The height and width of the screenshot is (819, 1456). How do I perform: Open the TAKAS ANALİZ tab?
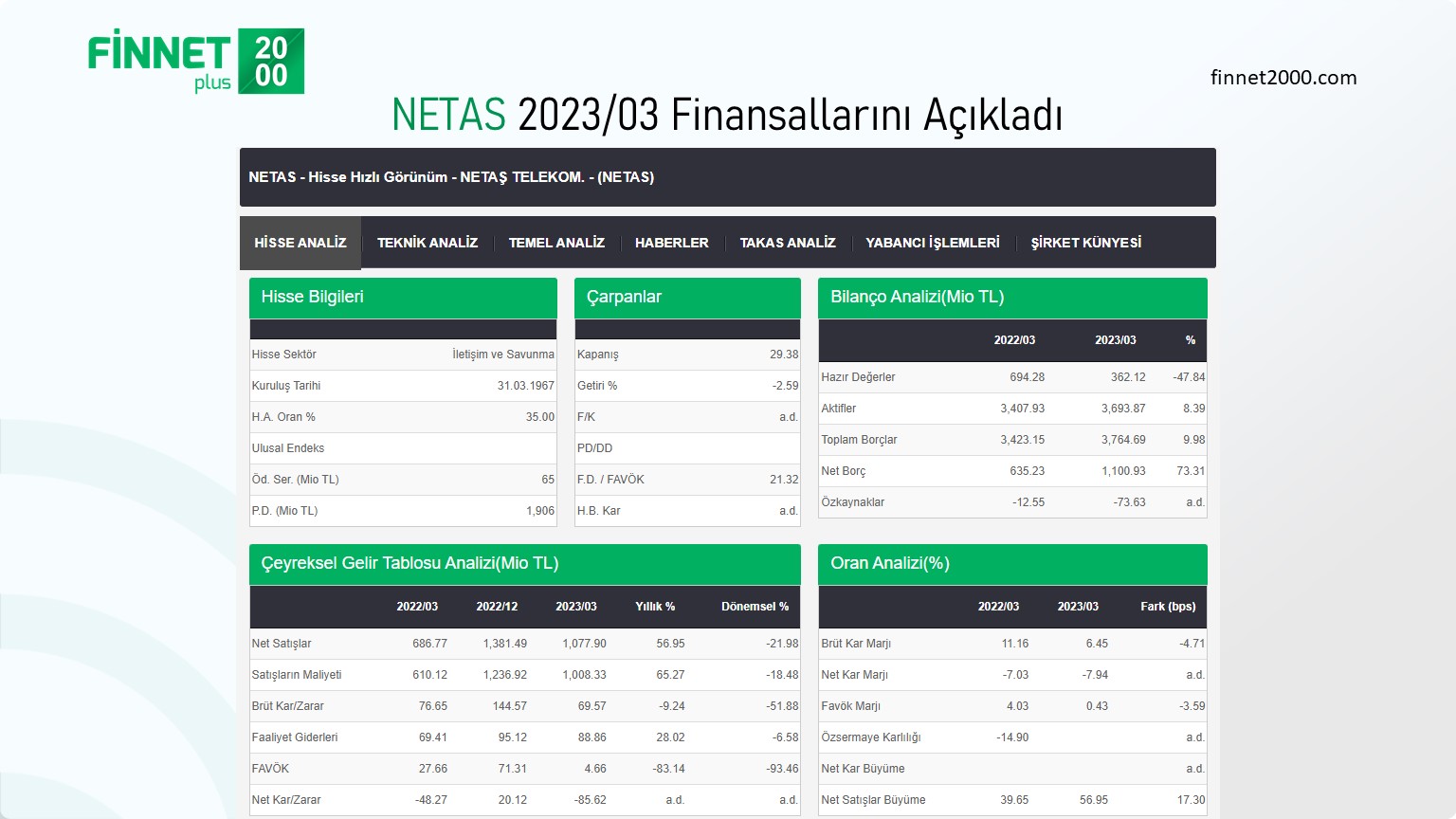point(788,243)
